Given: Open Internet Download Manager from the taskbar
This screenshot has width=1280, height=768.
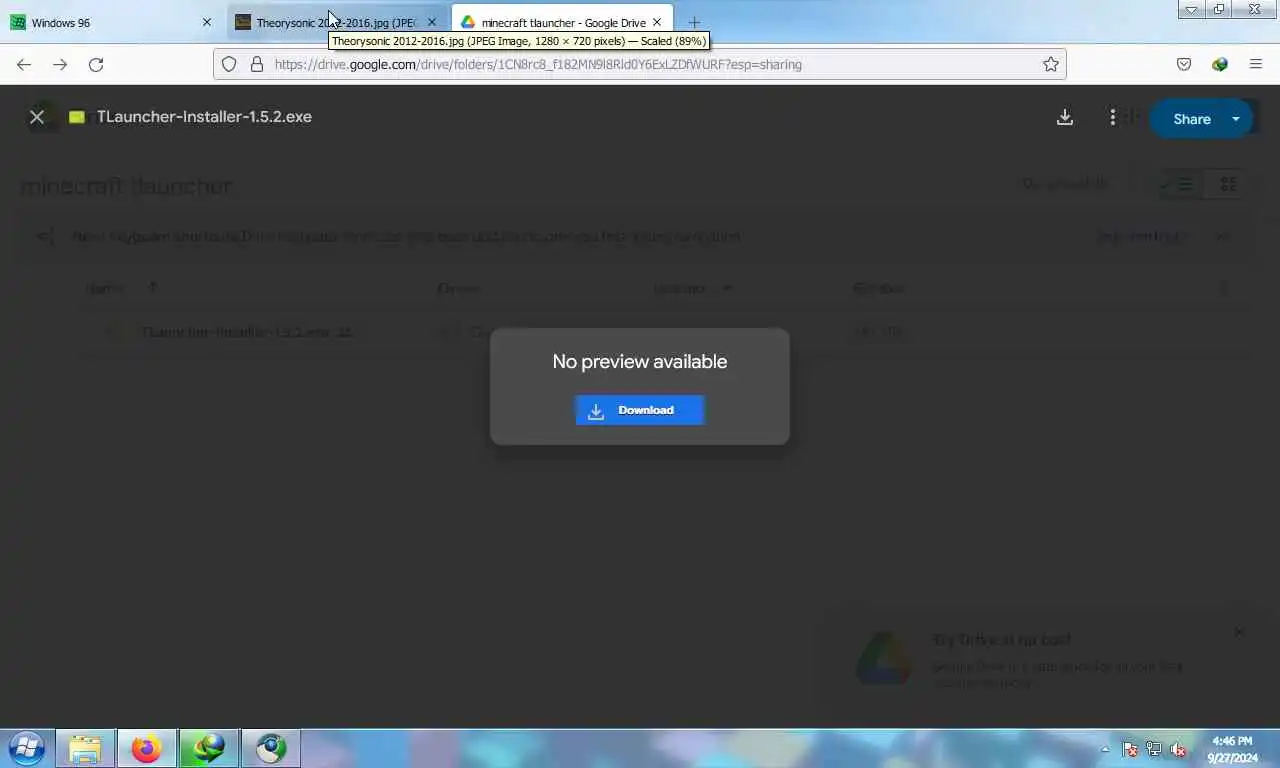Looking at the screenshot, I should tap(208, 748).
